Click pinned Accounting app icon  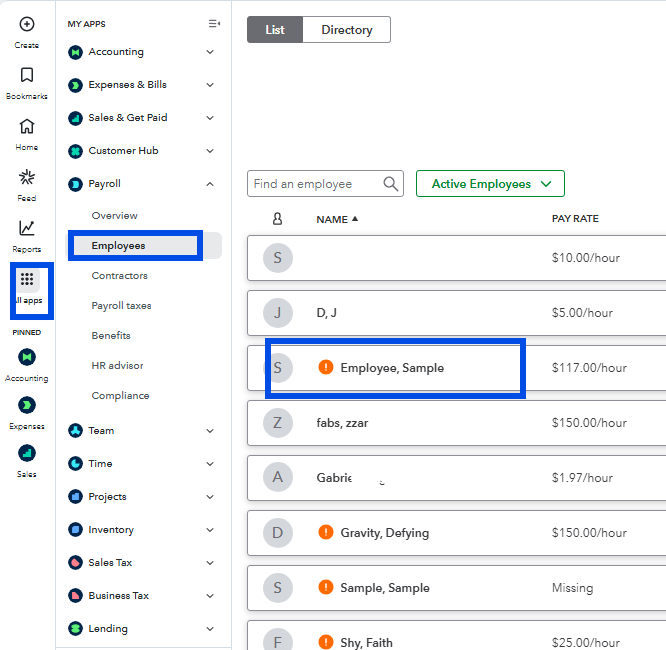[27, 357]
